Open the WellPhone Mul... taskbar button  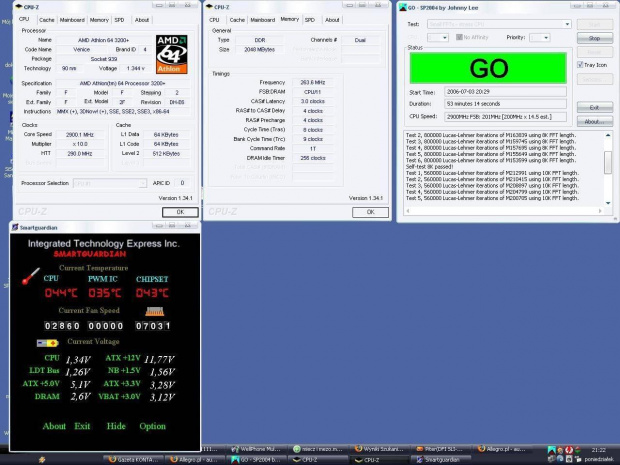258,449
